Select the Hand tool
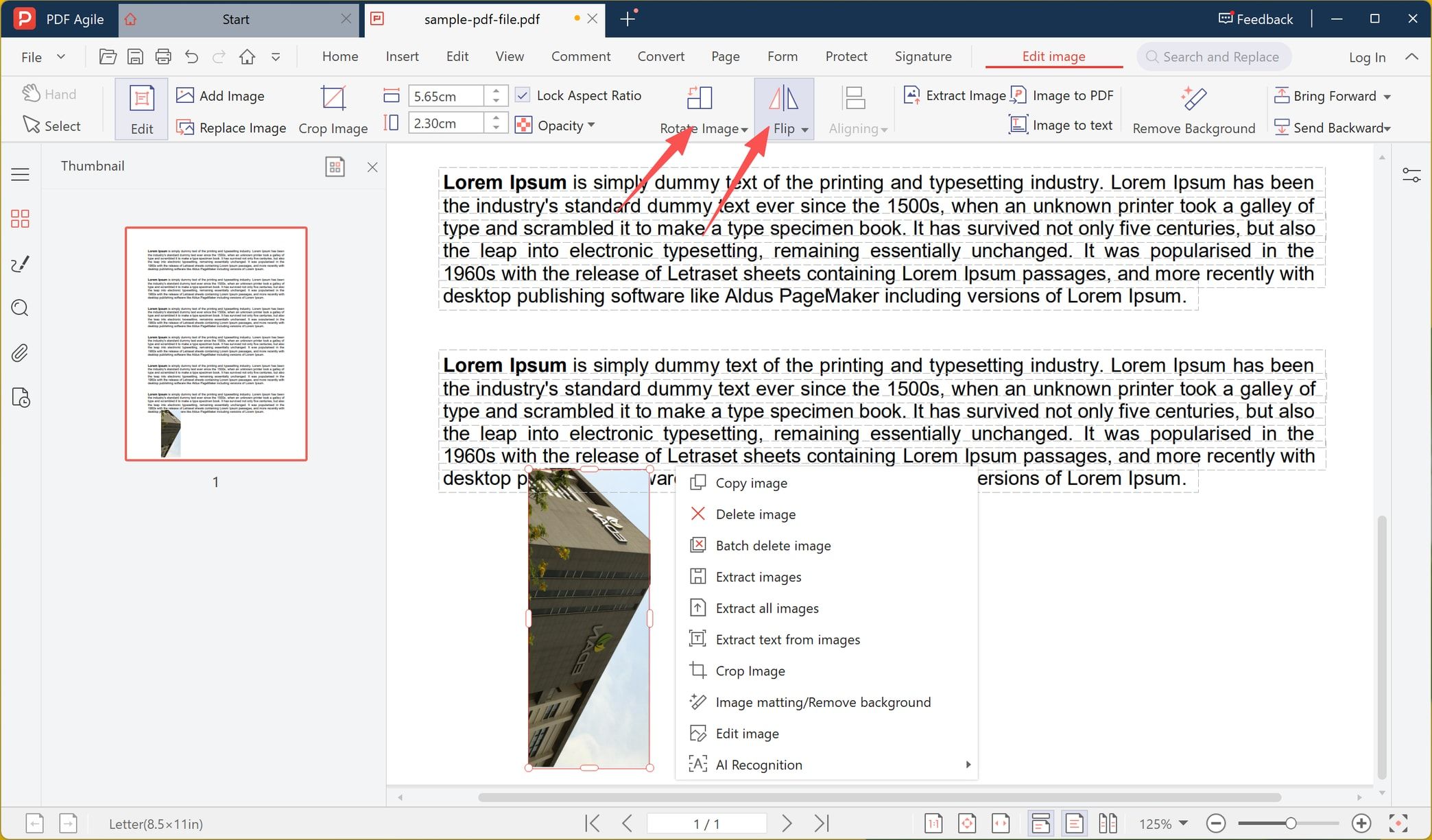 [49, 94]
